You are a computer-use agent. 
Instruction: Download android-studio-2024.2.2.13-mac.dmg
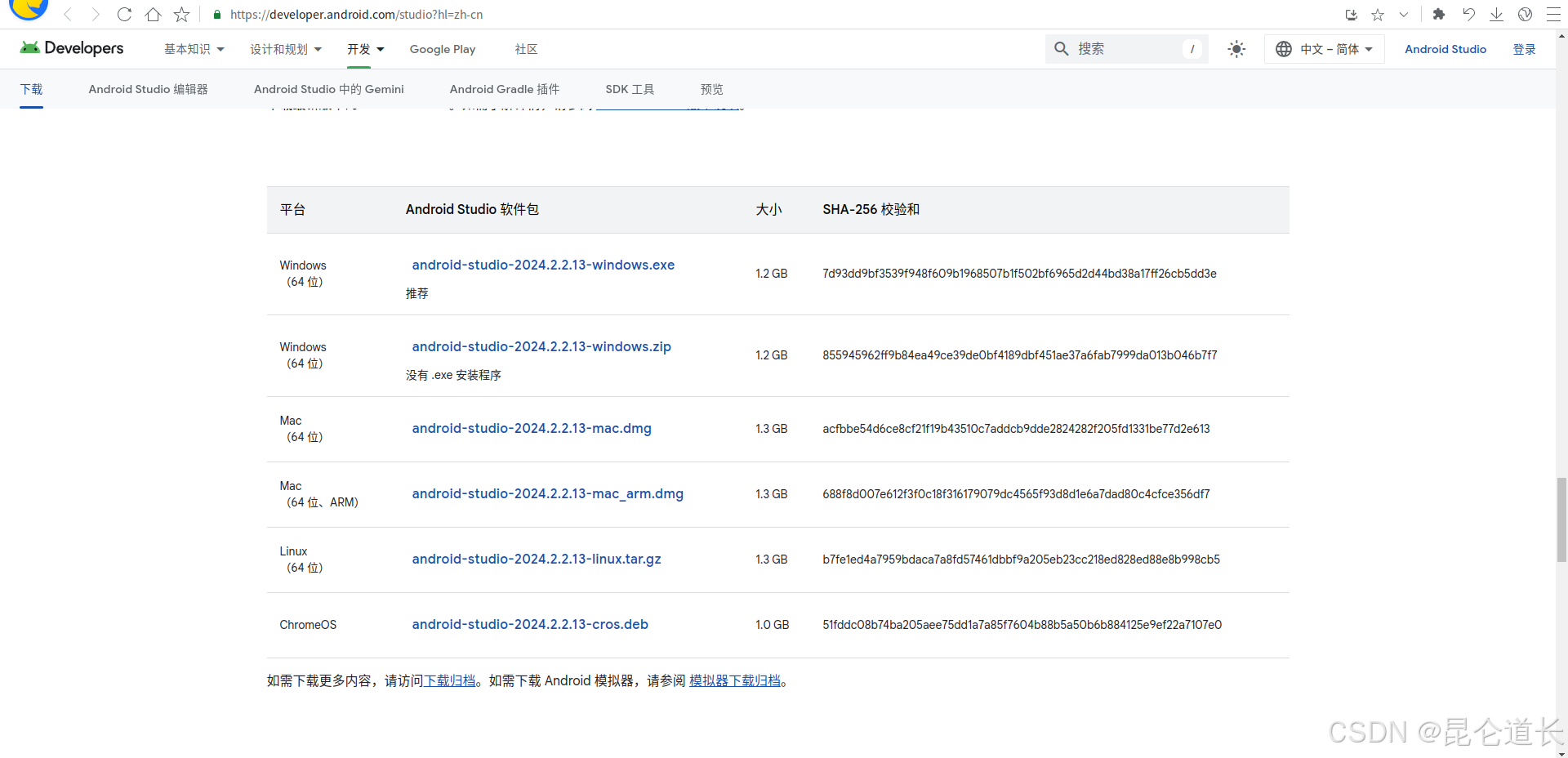click(532, 428)
